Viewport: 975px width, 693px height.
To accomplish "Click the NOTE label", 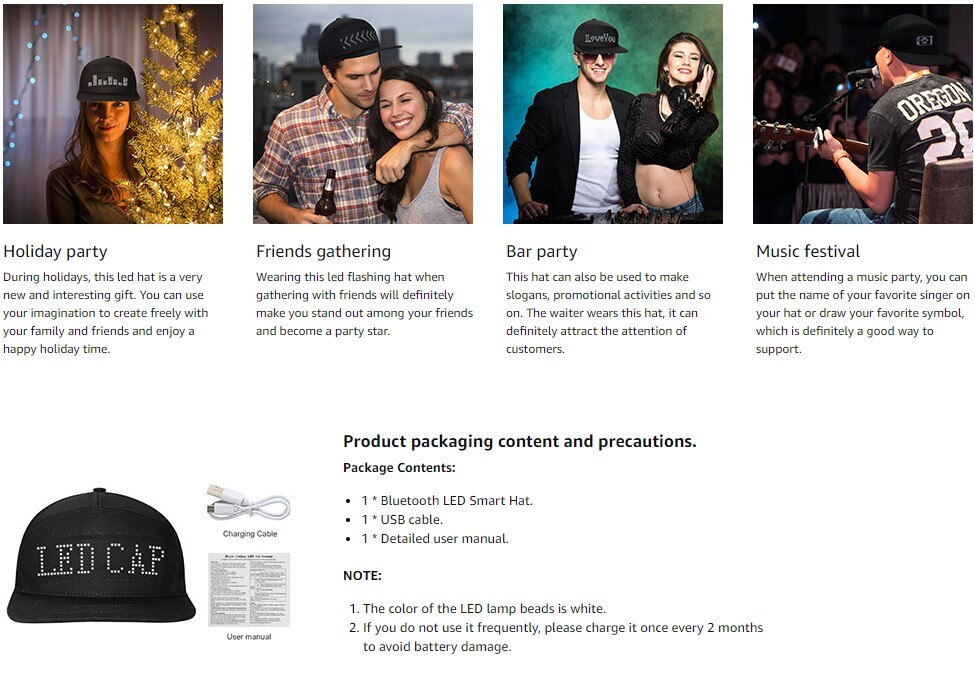I will click(363, 576).
